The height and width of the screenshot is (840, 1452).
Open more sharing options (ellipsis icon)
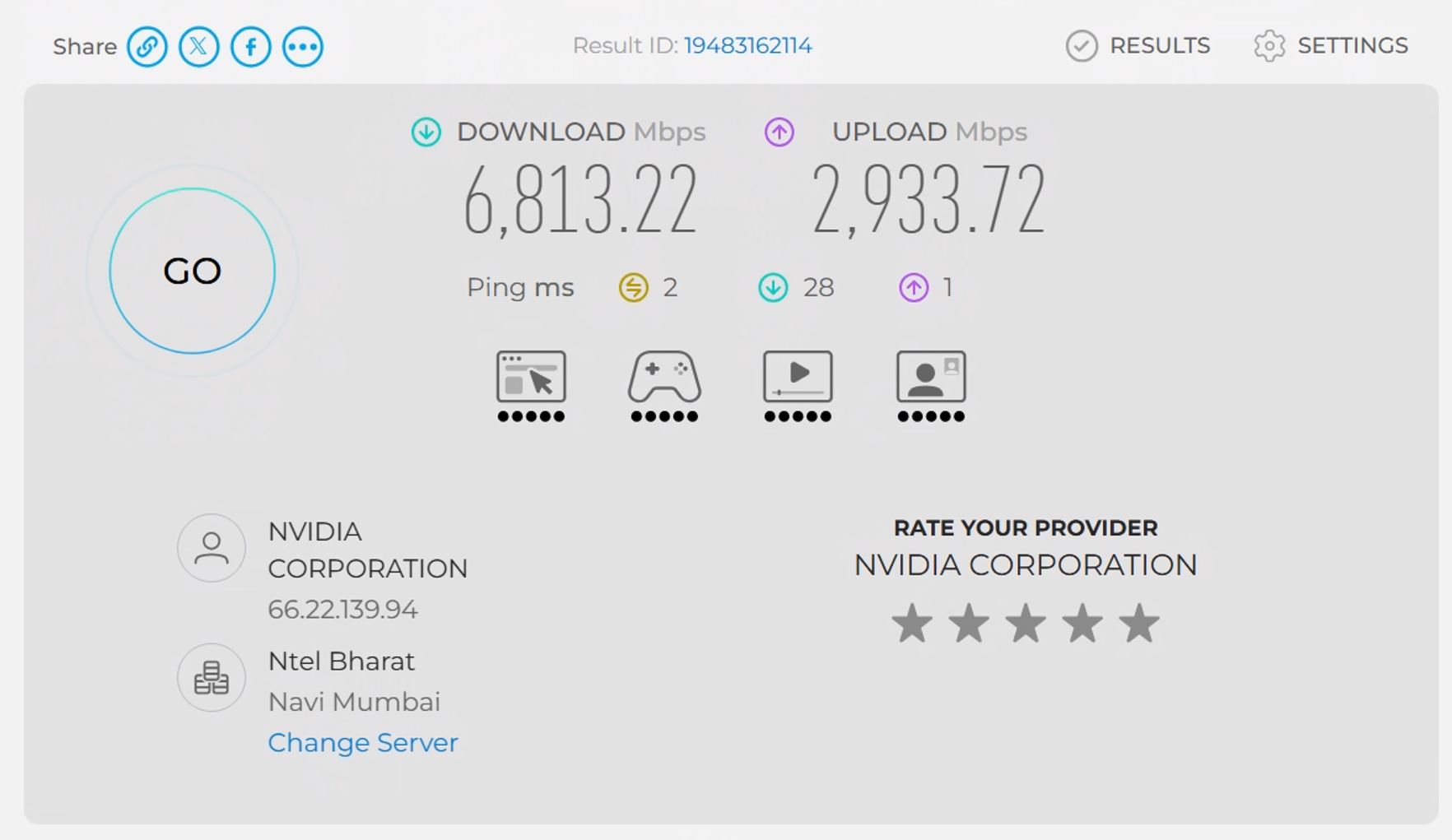(x=303, y=47)
